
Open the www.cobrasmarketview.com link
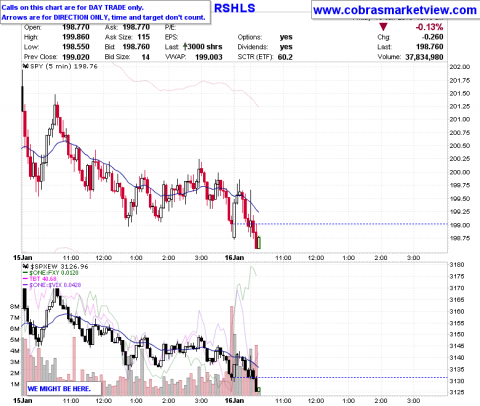coord(395,10)
